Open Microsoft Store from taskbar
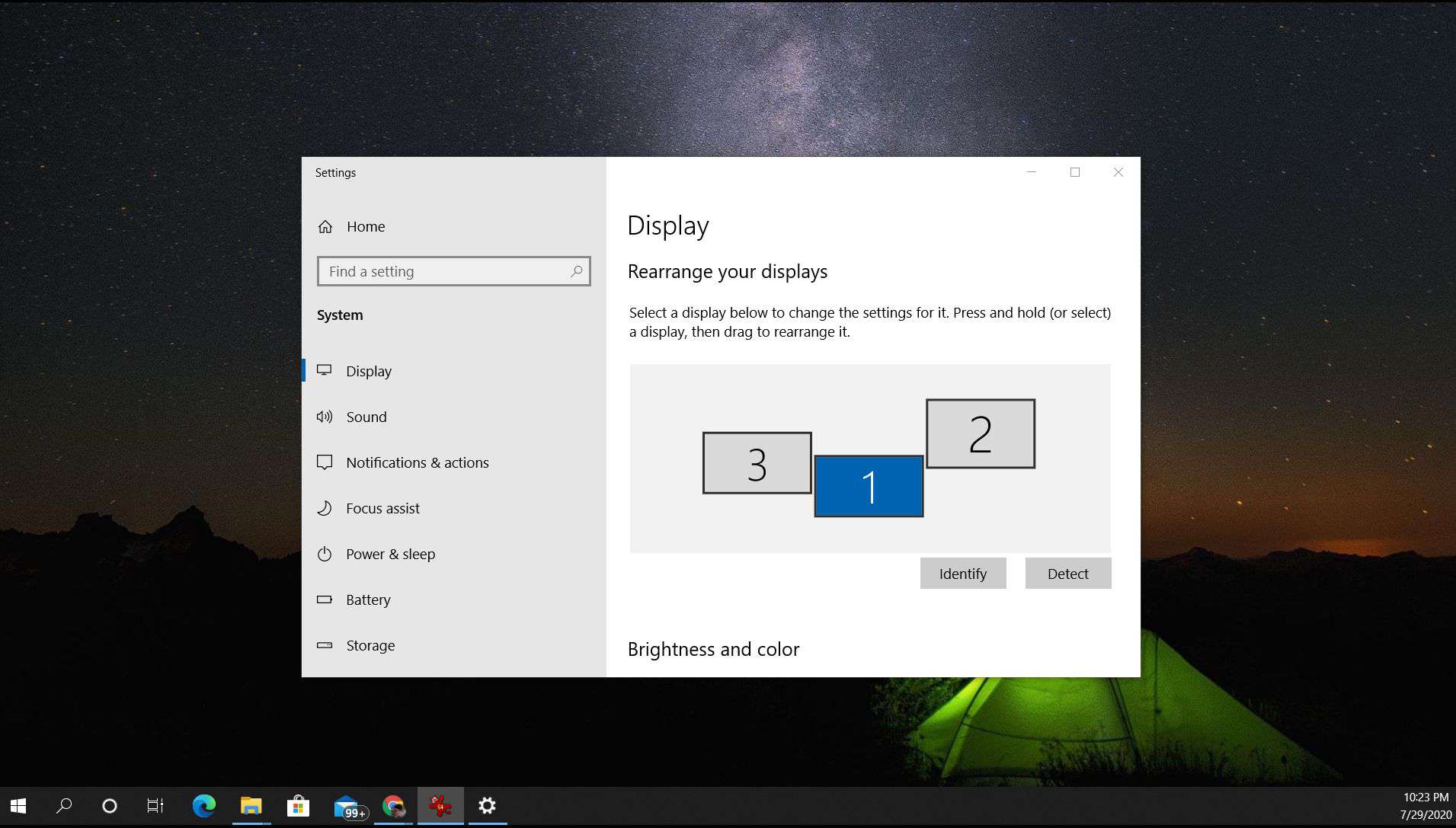Image resolution: width=1456 pixels, height=828 pixels. (298, 806)
